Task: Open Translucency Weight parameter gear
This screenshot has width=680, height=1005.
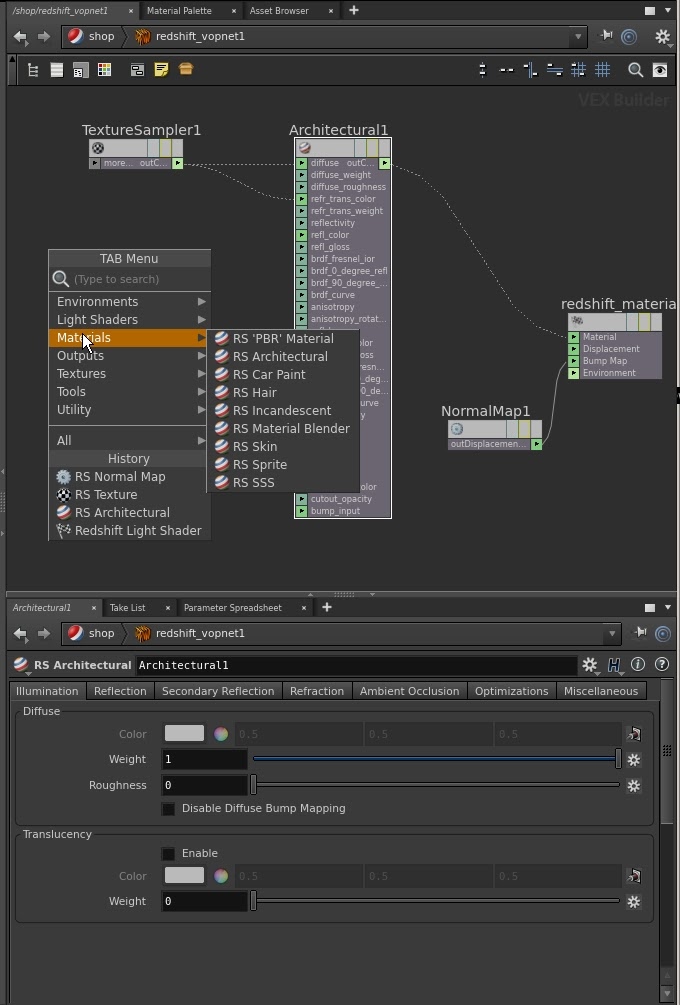Action: tap(634, 902)
